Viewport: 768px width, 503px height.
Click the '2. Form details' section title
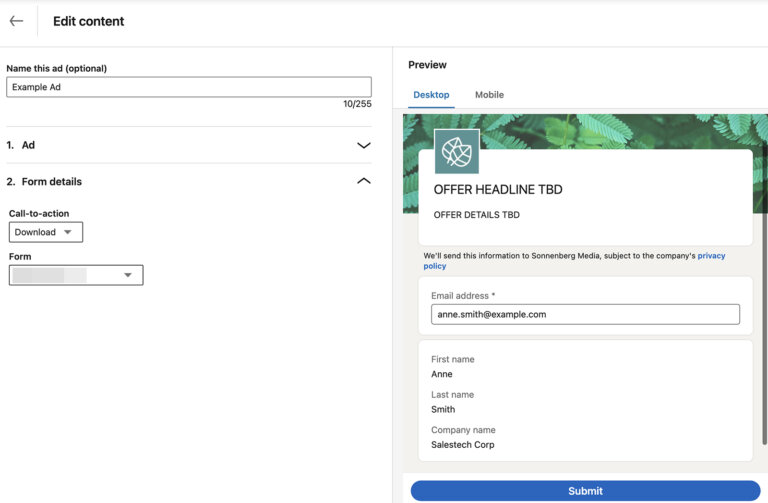pos(44,182)
